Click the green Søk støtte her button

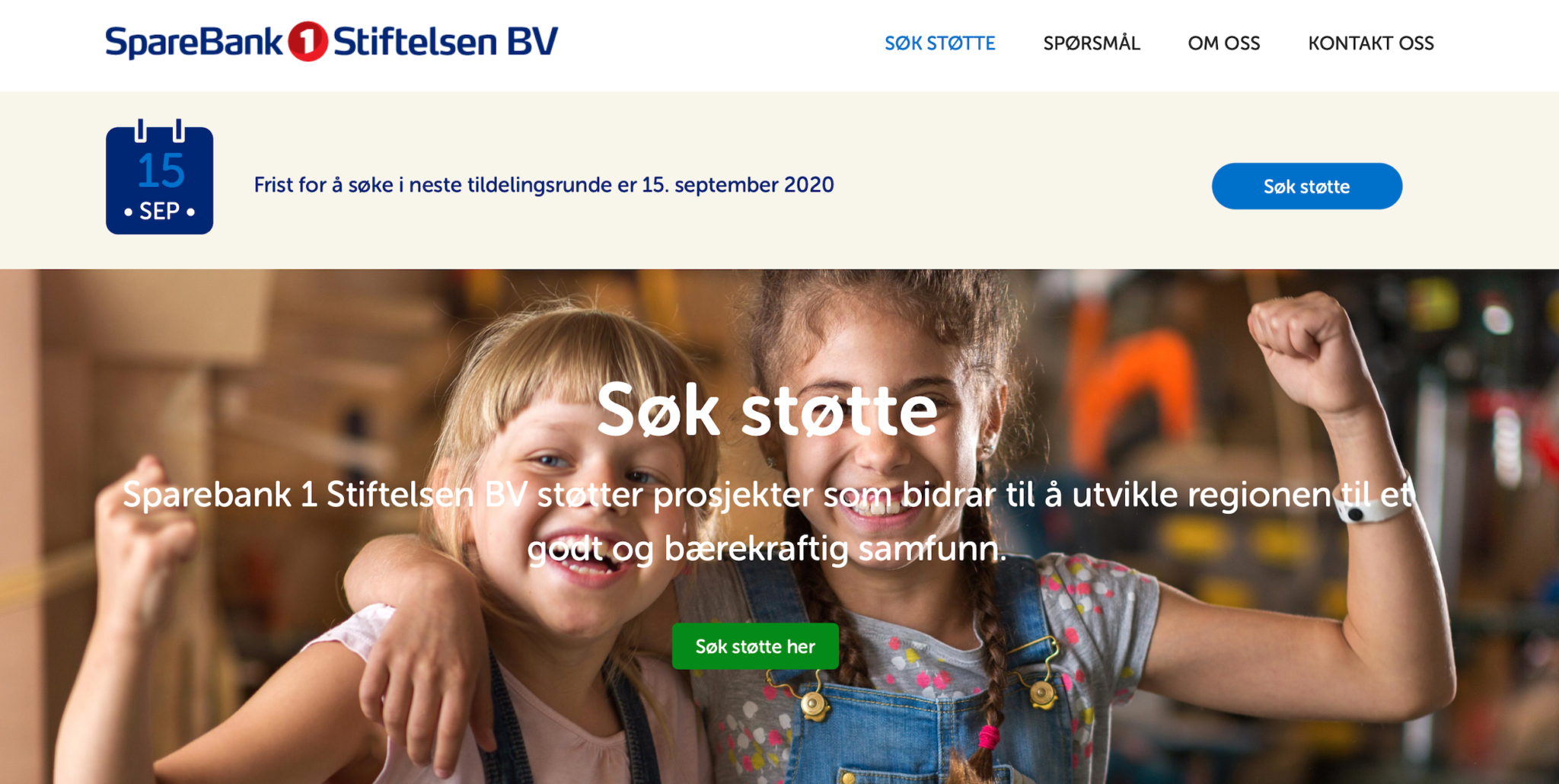755,646
